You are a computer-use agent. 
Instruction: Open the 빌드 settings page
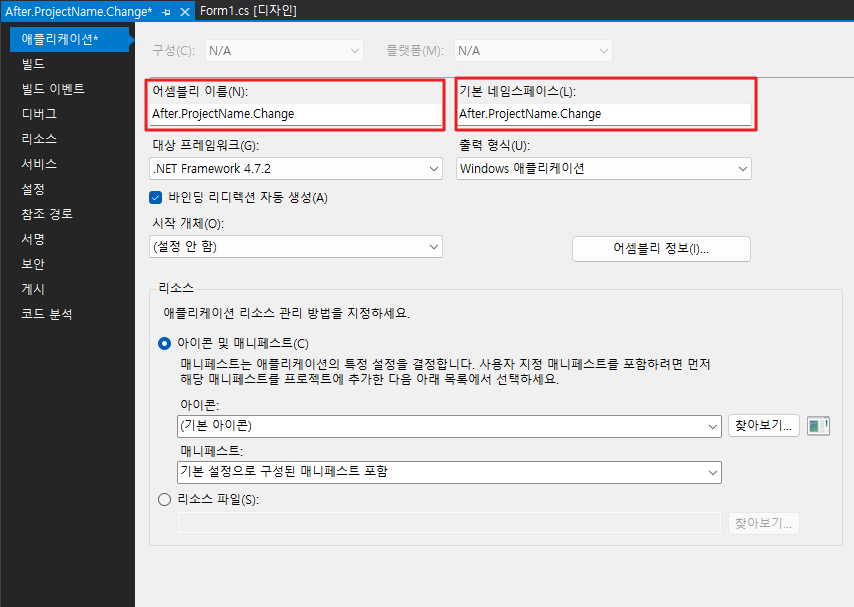pyautogui.click(x=33, y=64)
